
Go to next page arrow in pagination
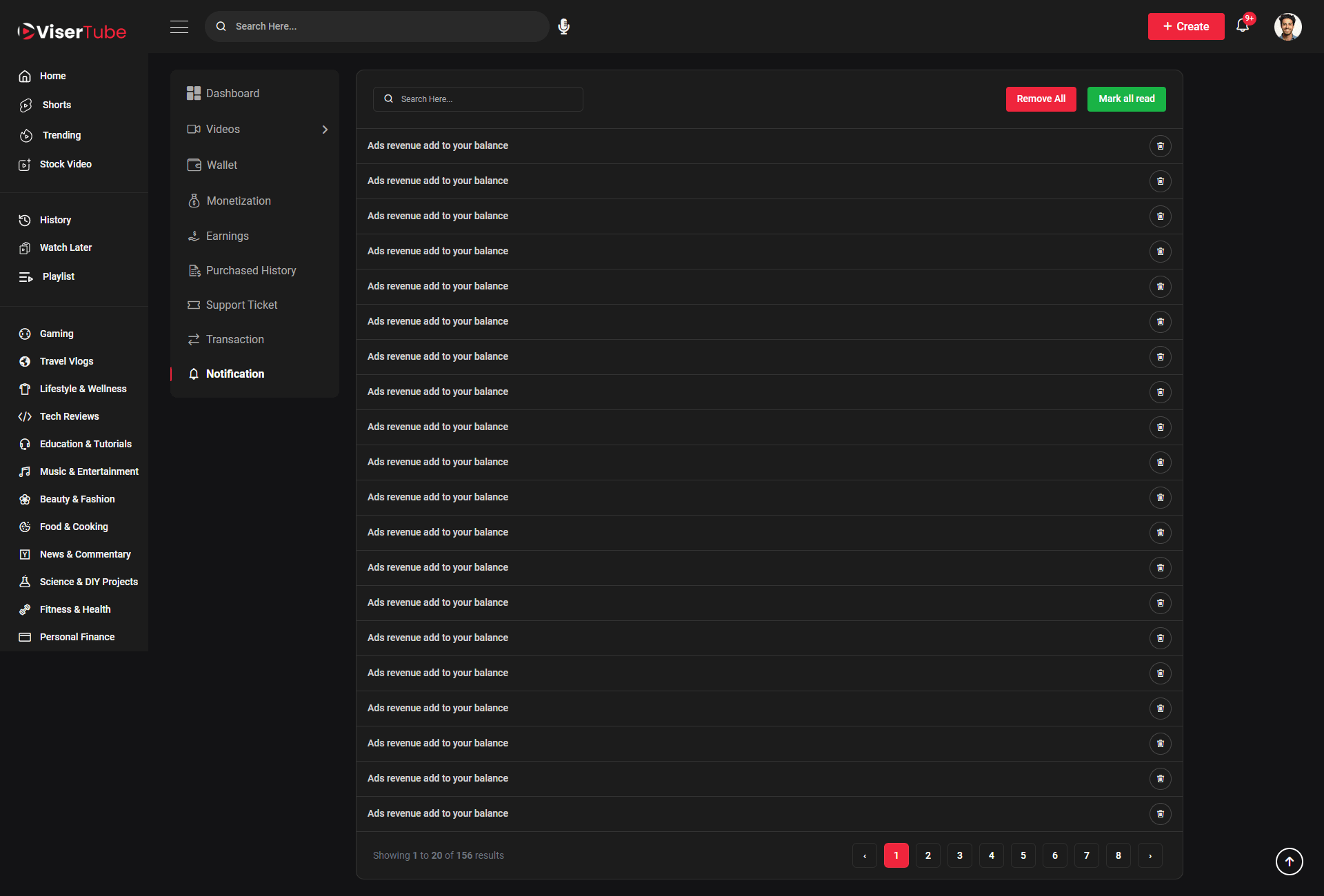click(1150, 855)
